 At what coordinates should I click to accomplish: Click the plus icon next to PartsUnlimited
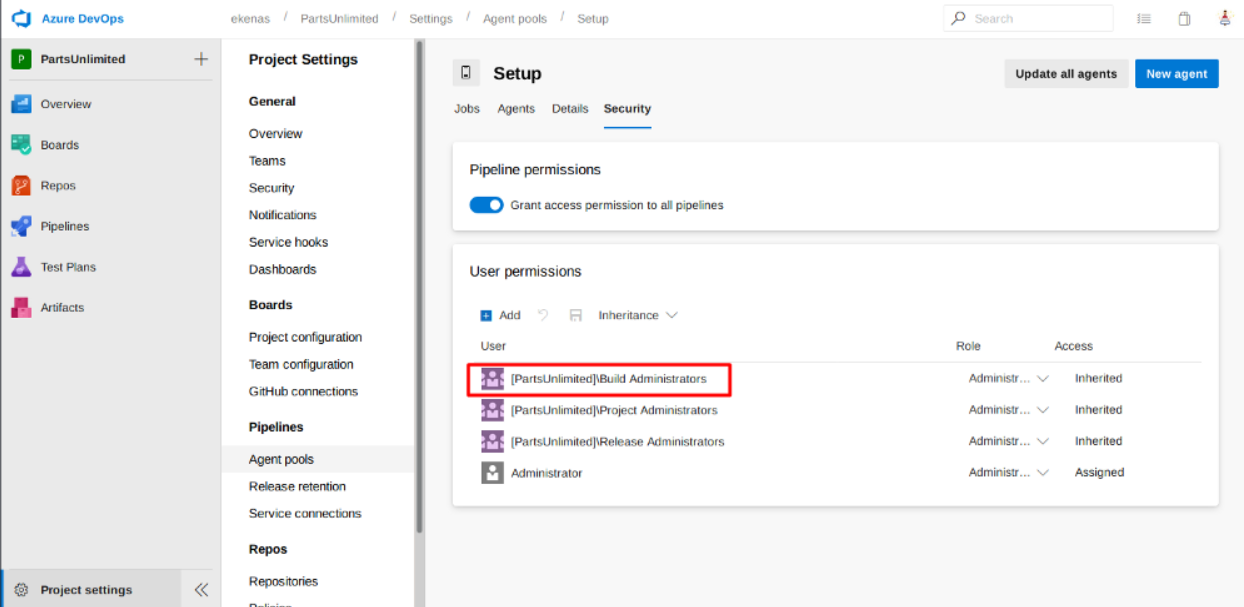tap(201, 59)
